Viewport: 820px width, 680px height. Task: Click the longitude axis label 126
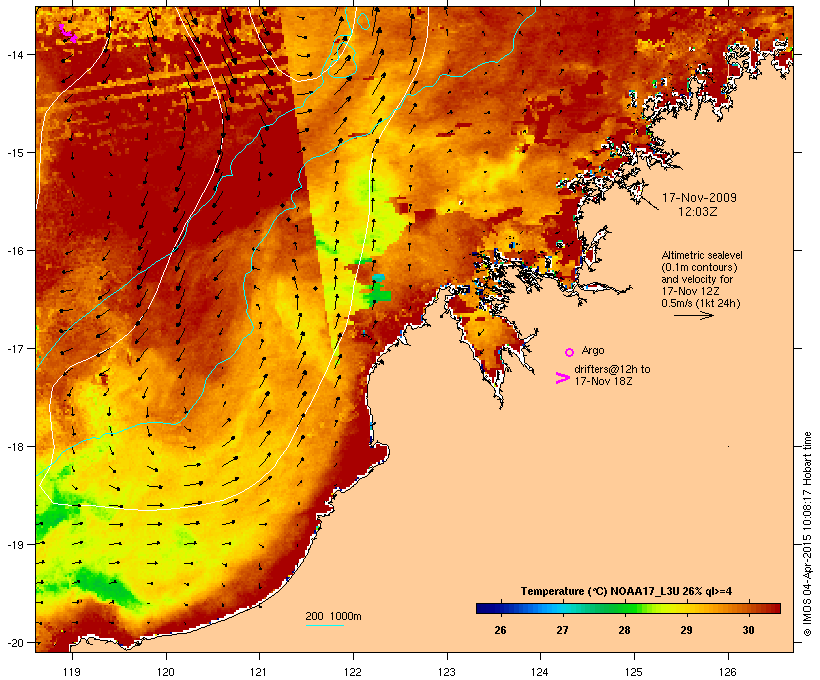tap(727, 672)
